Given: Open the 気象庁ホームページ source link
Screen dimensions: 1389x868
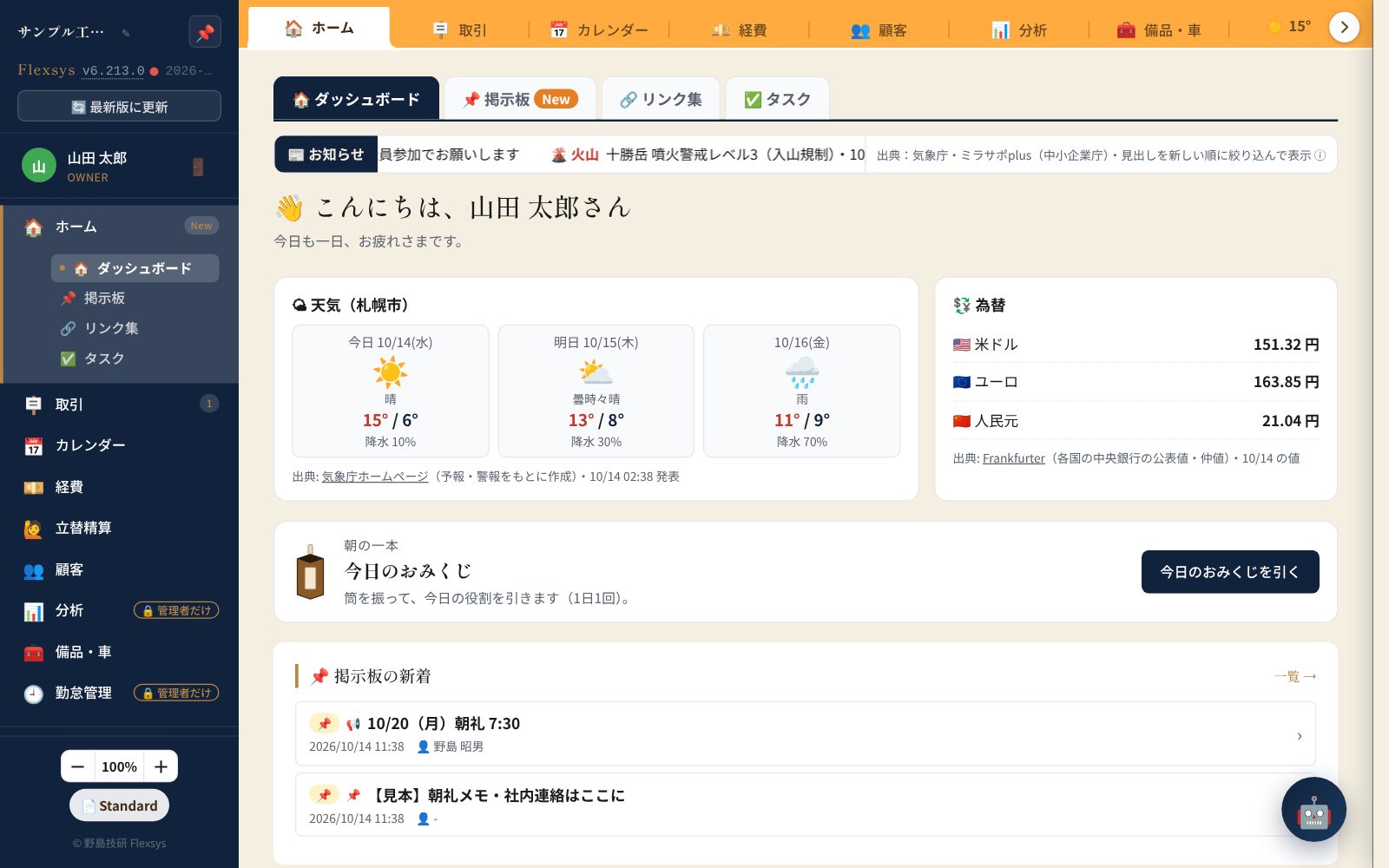Looking at the screenshot, I should [x=375, y=477].
